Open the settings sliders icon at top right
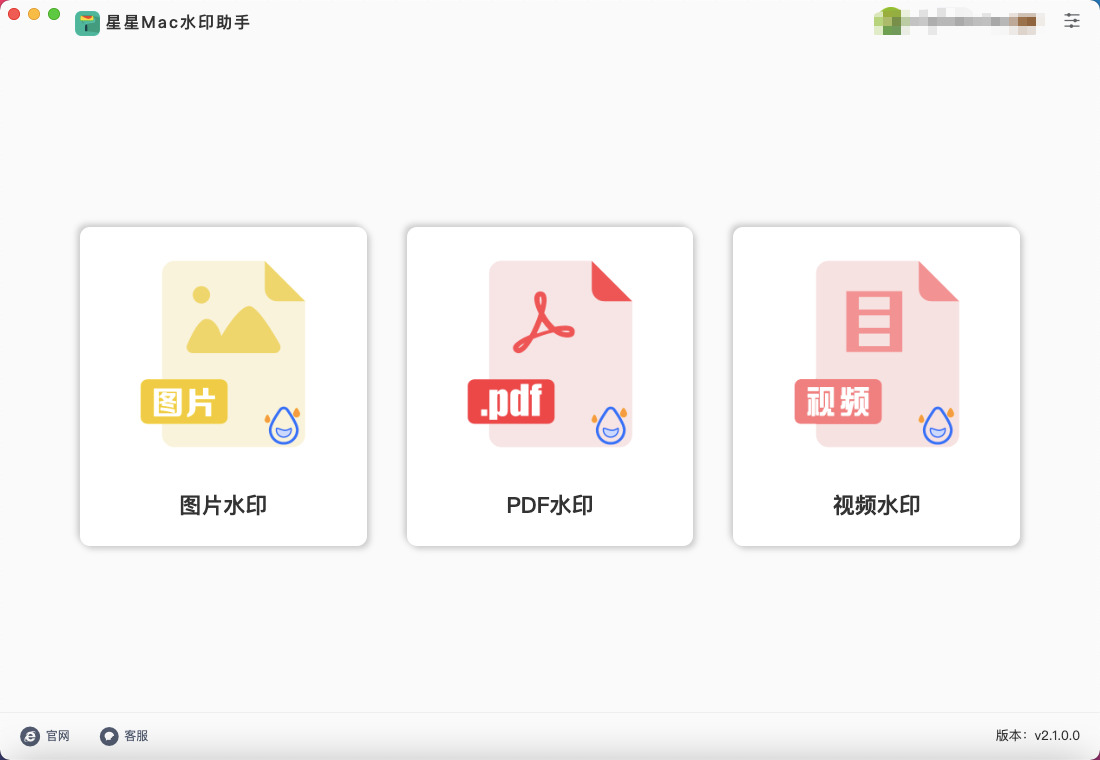 coord(1072,20)
